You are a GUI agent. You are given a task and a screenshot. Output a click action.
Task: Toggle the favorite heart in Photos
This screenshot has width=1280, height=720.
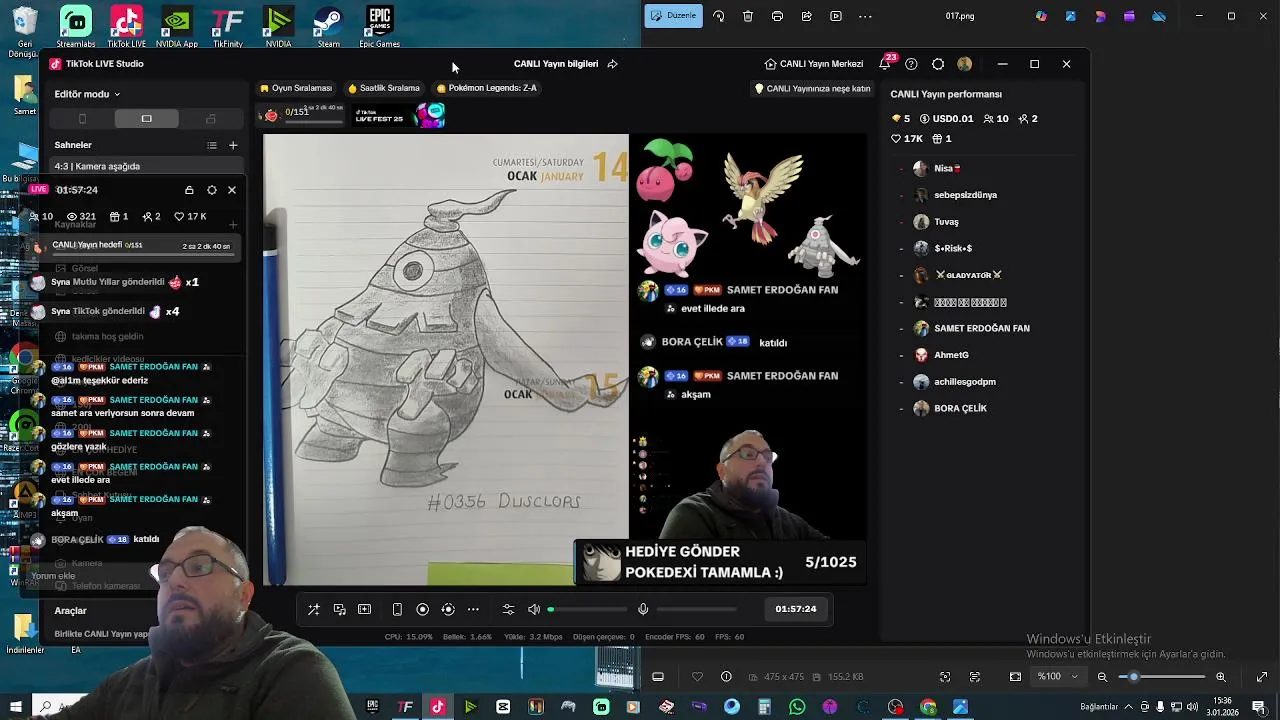[697, 677]
